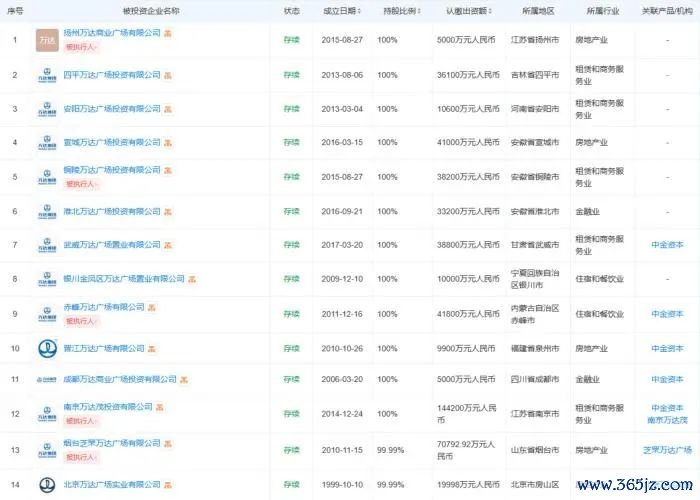Open equity chart icon after 宣城万达广场投资有限公司

pyautogui.click(x=168, y=142)
